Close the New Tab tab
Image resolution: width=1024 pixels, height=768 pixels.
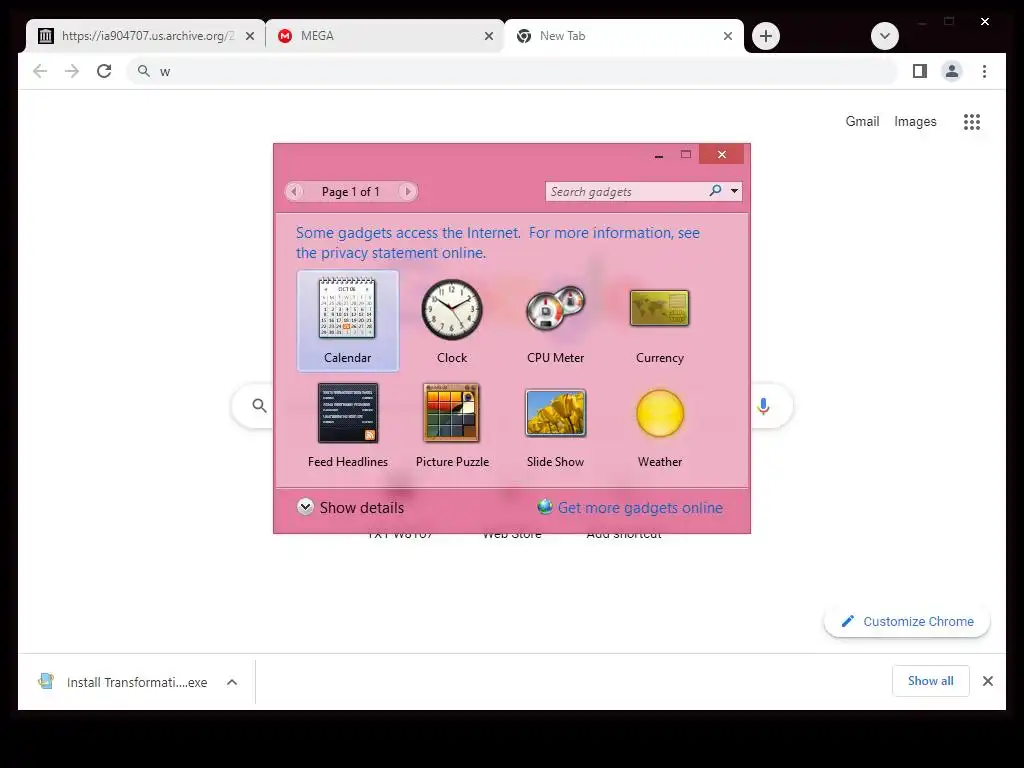pyautogui.click(x=728, y=36)
